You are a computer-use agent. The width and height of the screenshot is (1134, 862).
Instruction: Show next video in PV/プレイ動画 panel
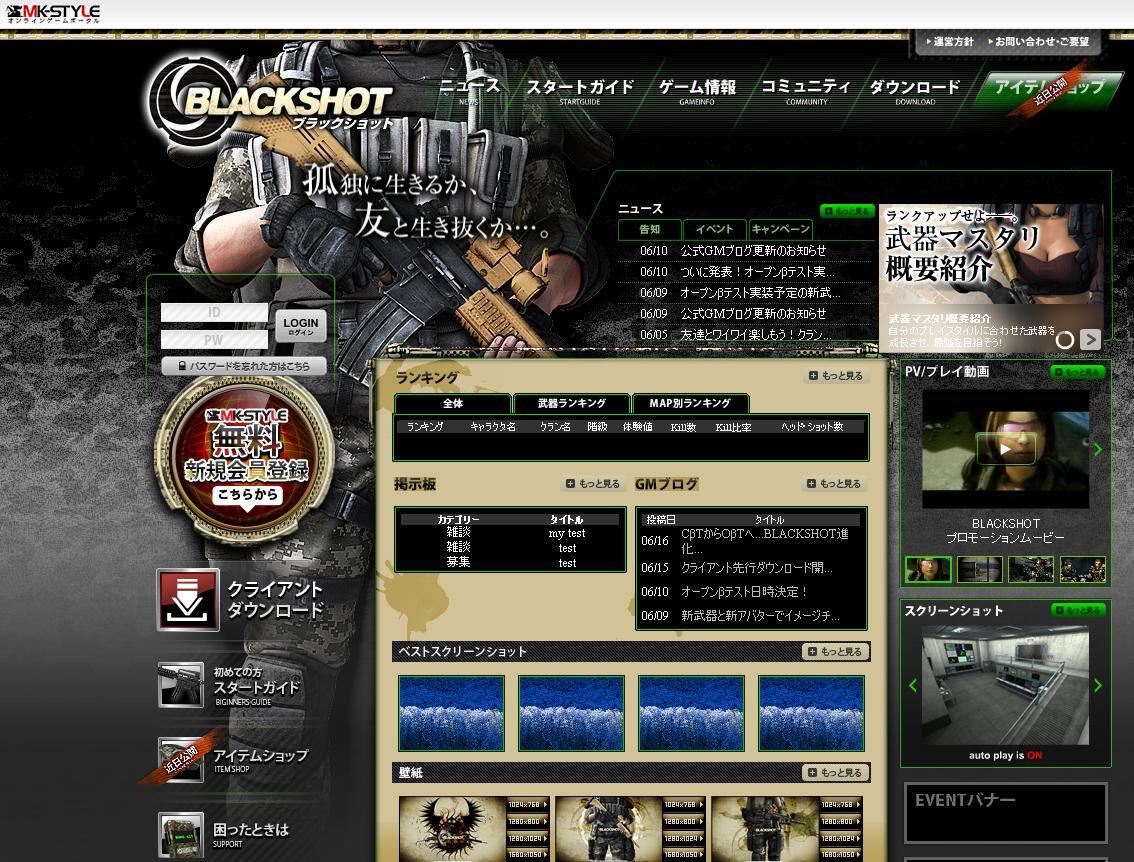coord(1098,450)
